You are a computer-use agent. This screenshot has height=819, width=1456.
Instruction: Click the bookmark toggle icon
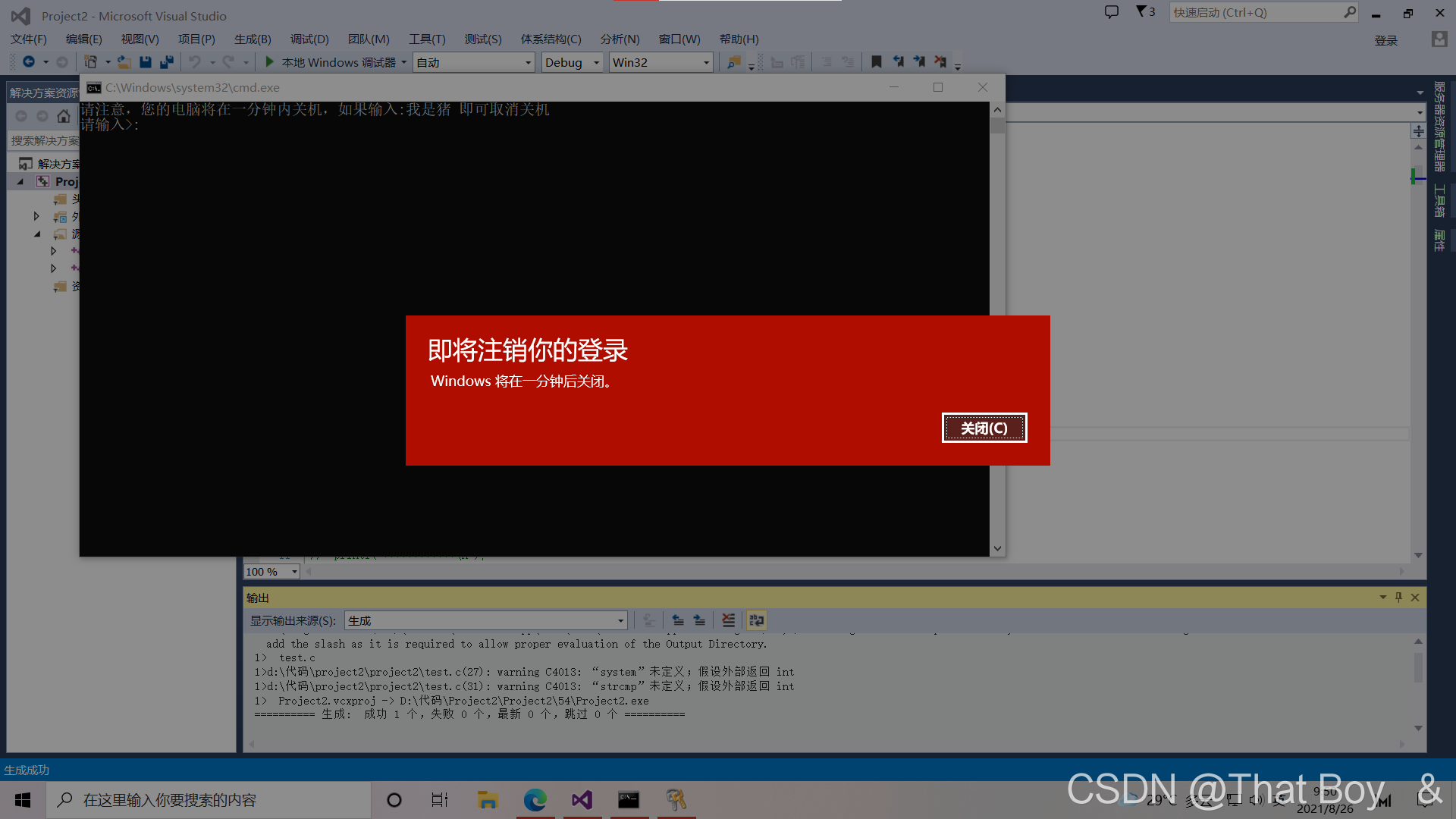pos(877,62)
